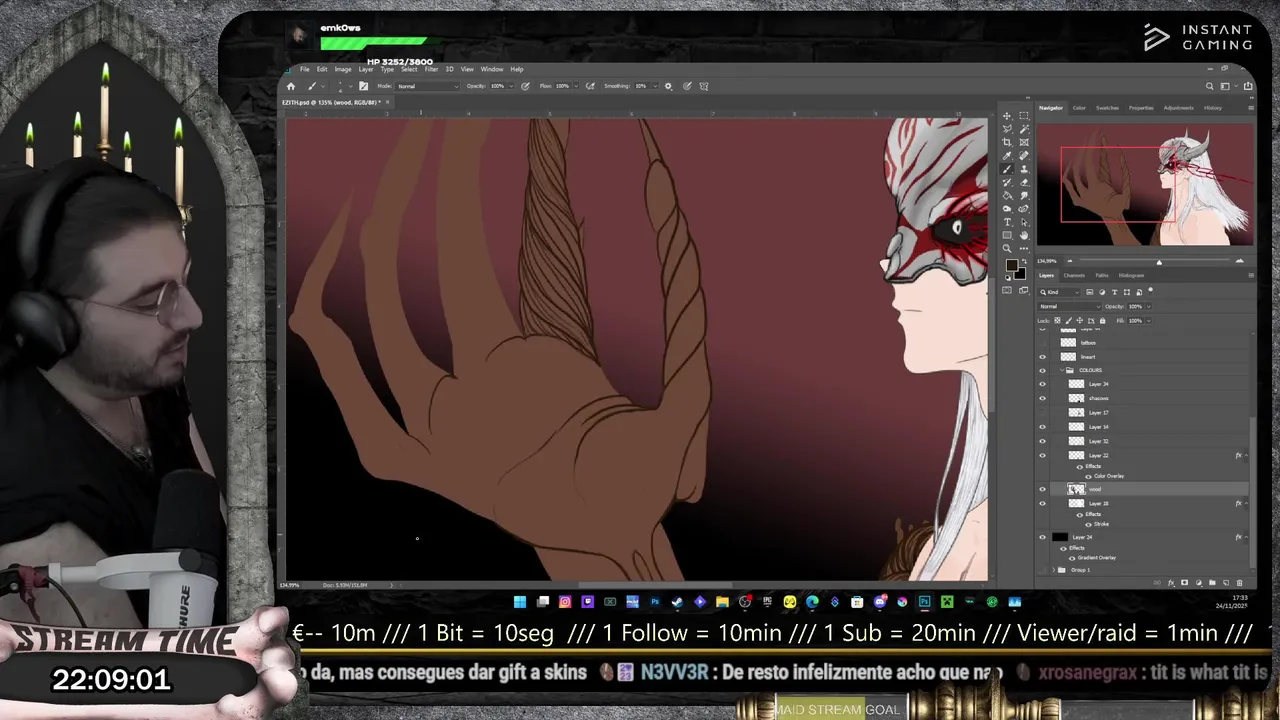Expand Group 1 folder
The height and width of the screenshot is (720, 1280).
1054,570
